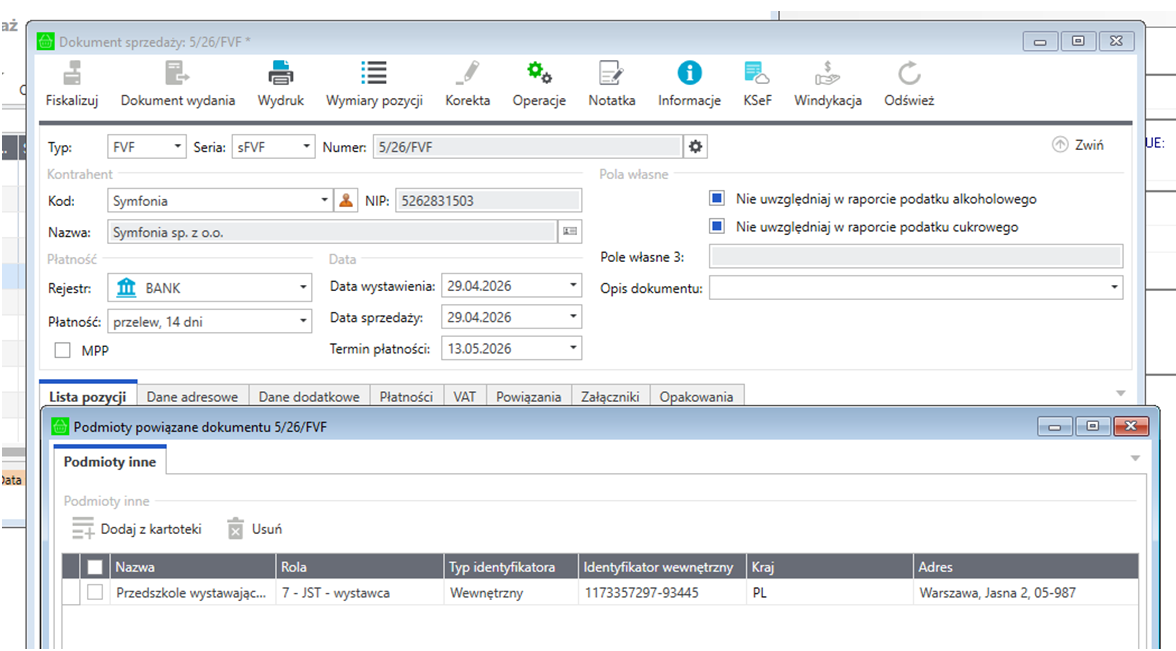The height and width of the screenshot is (651, 1176).
Task: Refresh document with Odśwież icon
Action: 908,74
